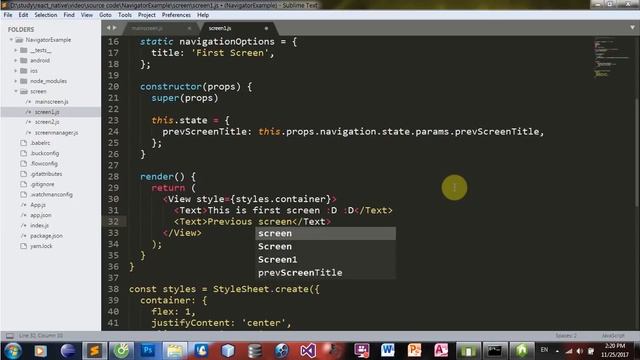The image size is (640, 360).
Task: Click line number 32 in the gutter
Action: coord(113,222)
